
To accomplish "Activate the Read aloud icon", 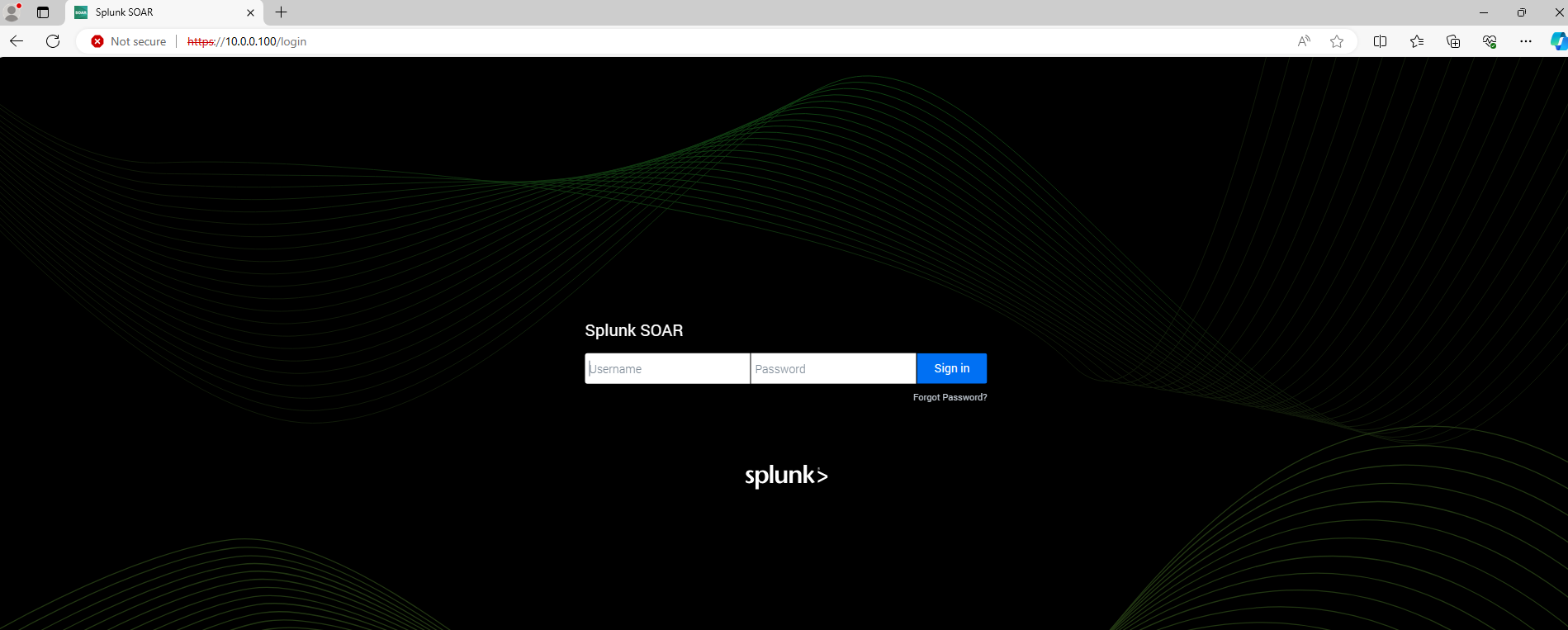I will pyautogui.click(x=1304, y=41).
